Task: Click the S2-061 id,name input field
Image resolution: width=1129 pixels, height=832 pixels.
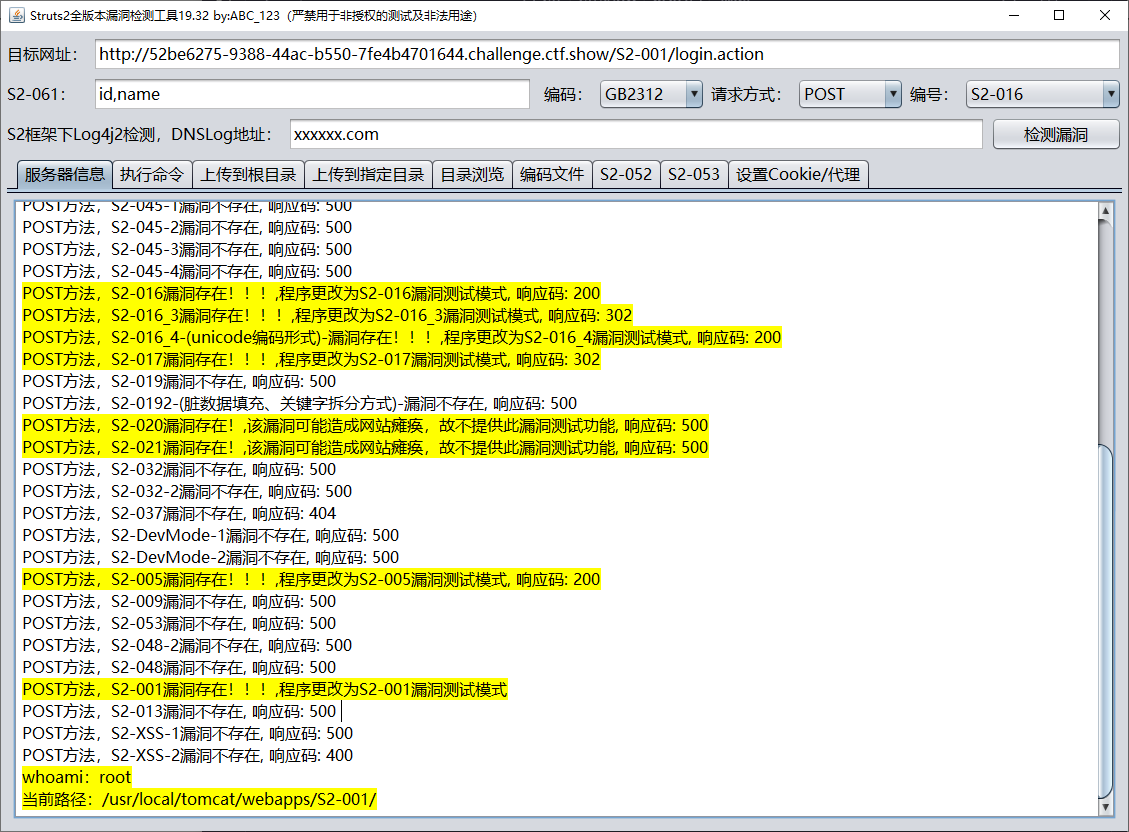Action: click(312, 94)
